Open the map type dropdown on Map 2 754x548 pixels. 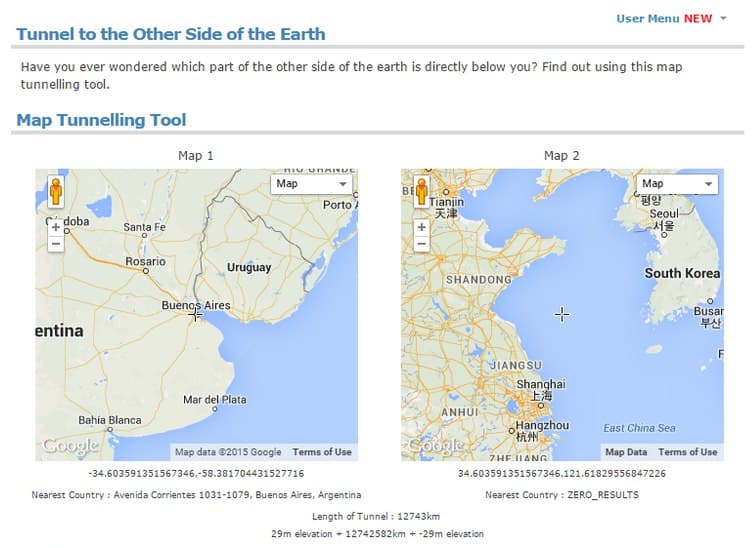[x=678, y=184]
